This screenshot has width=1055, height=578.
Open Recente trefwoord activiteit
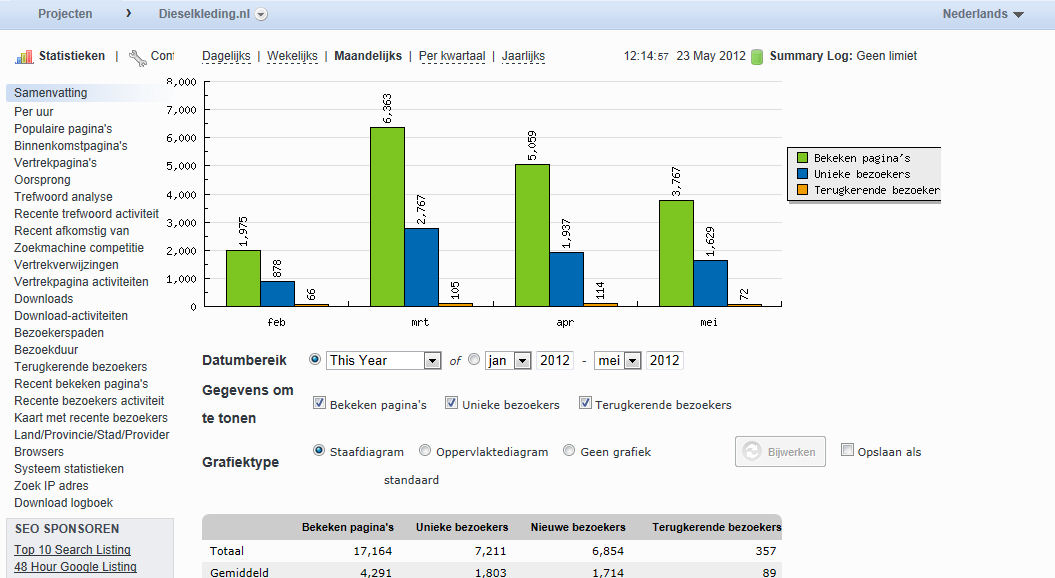click(87, 213)
